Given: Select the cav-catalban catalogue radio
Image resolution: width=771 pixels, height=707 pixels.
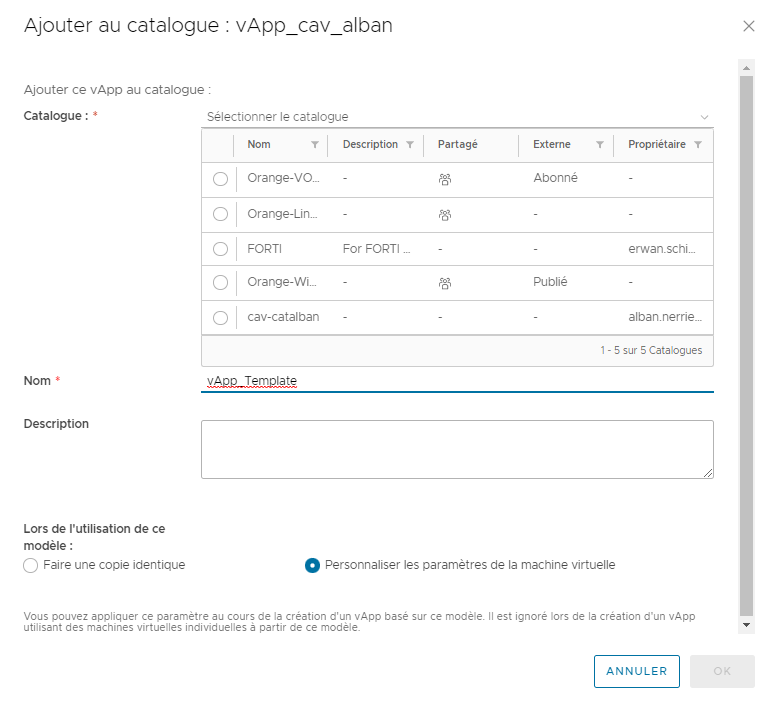Looking at the screenshot, I should pyautogui.click(x=220, y=318).
